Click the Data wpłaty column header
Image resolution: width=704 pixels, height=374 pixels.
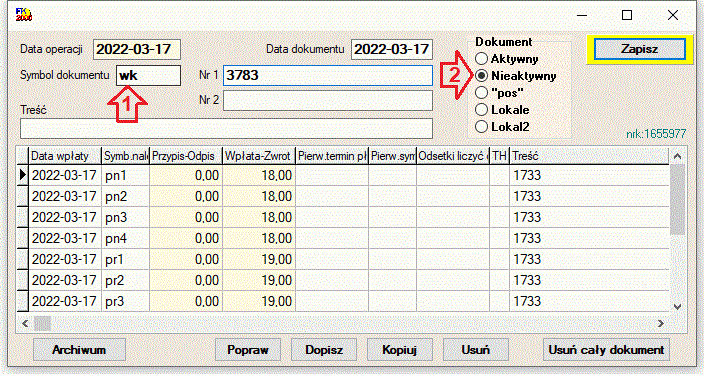pyautogui.click(x=65, y=156)
